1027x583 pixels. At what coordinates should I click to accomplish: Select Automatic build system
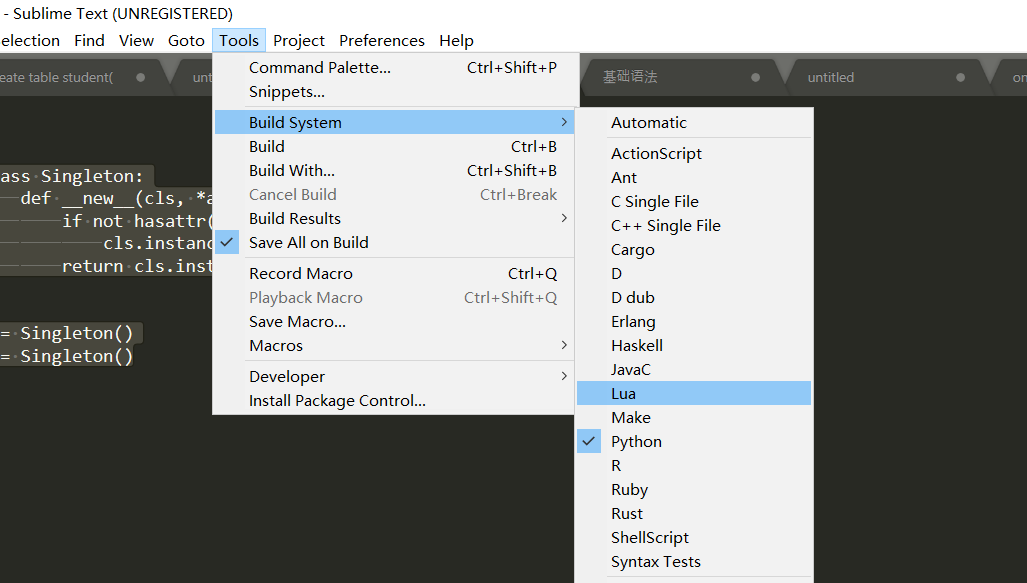694,122
